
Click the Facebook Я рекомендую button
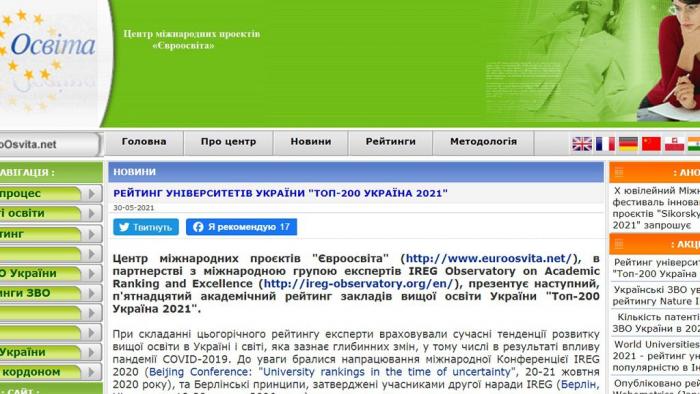pos(241,227)
